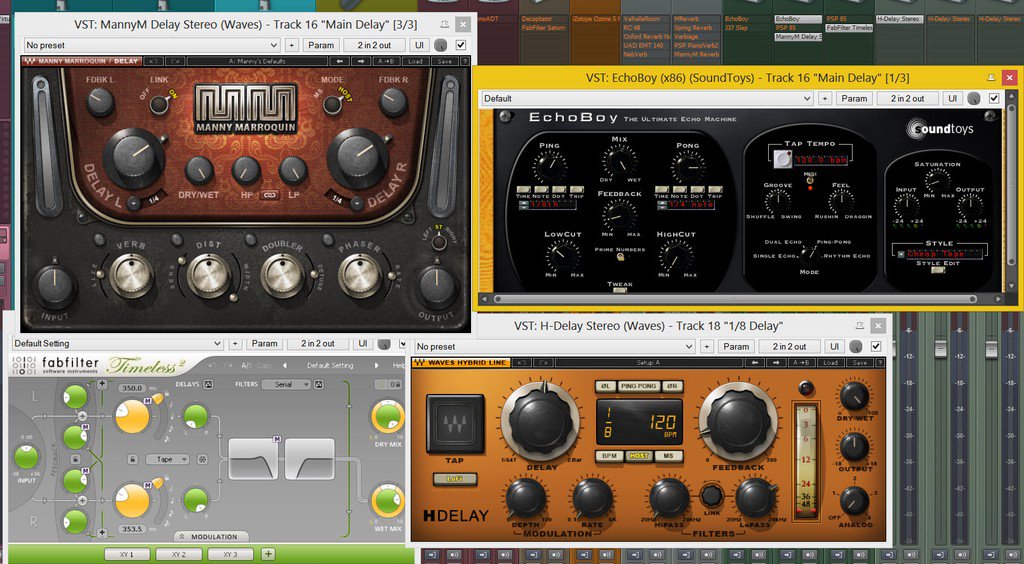Screen dimensions: 1024x564
Task: Toggle the EchoBoy MIDI sync switch
Action: pyautogui.click(x=810, y=181)
